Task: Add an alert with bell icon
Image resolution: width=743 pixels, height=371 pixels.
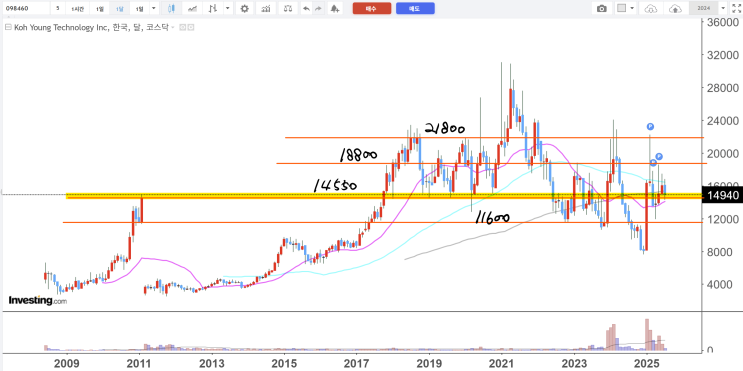Action: pos(335,8)
